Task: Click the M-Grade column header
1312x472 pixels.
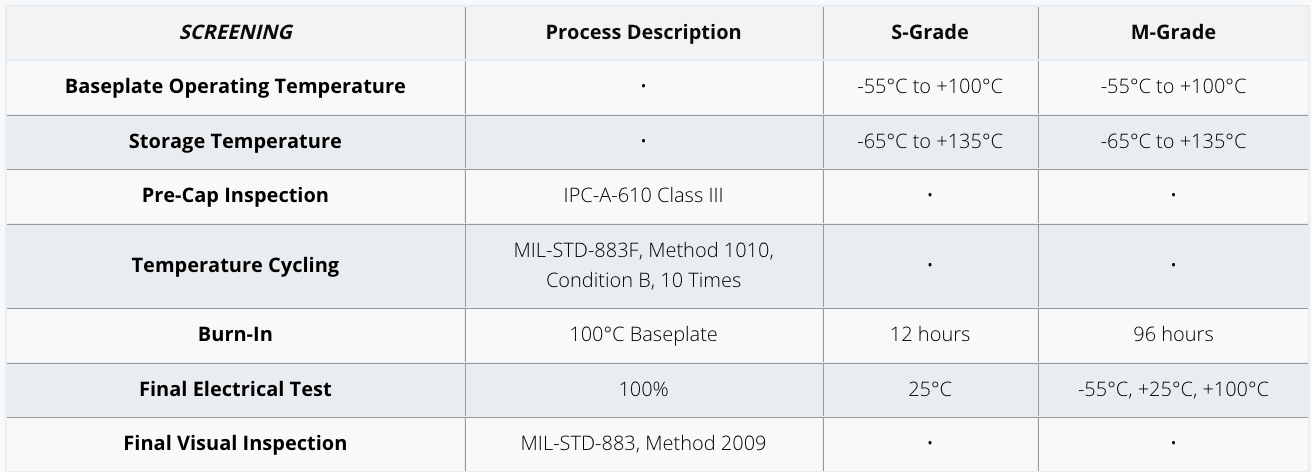Action: pos(1173,32)
